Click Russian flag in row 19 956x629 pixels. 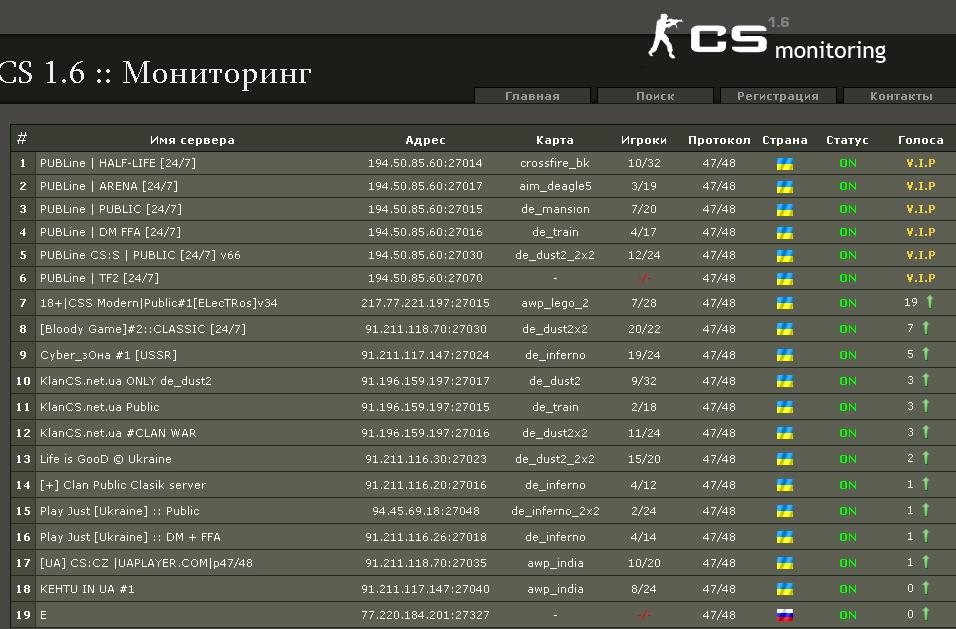point(785,615)
